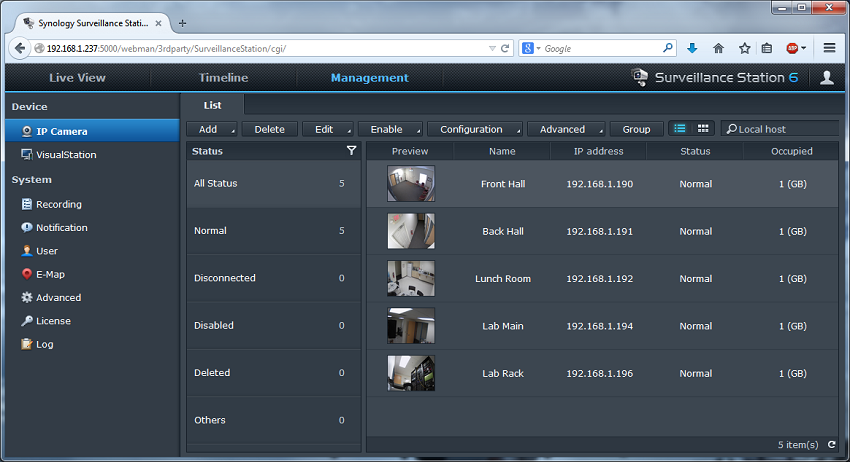Image resolution: width=850 pixels, height=462 pixels.
Task: Select IP address 192.168.1.192
Action: 600,279
